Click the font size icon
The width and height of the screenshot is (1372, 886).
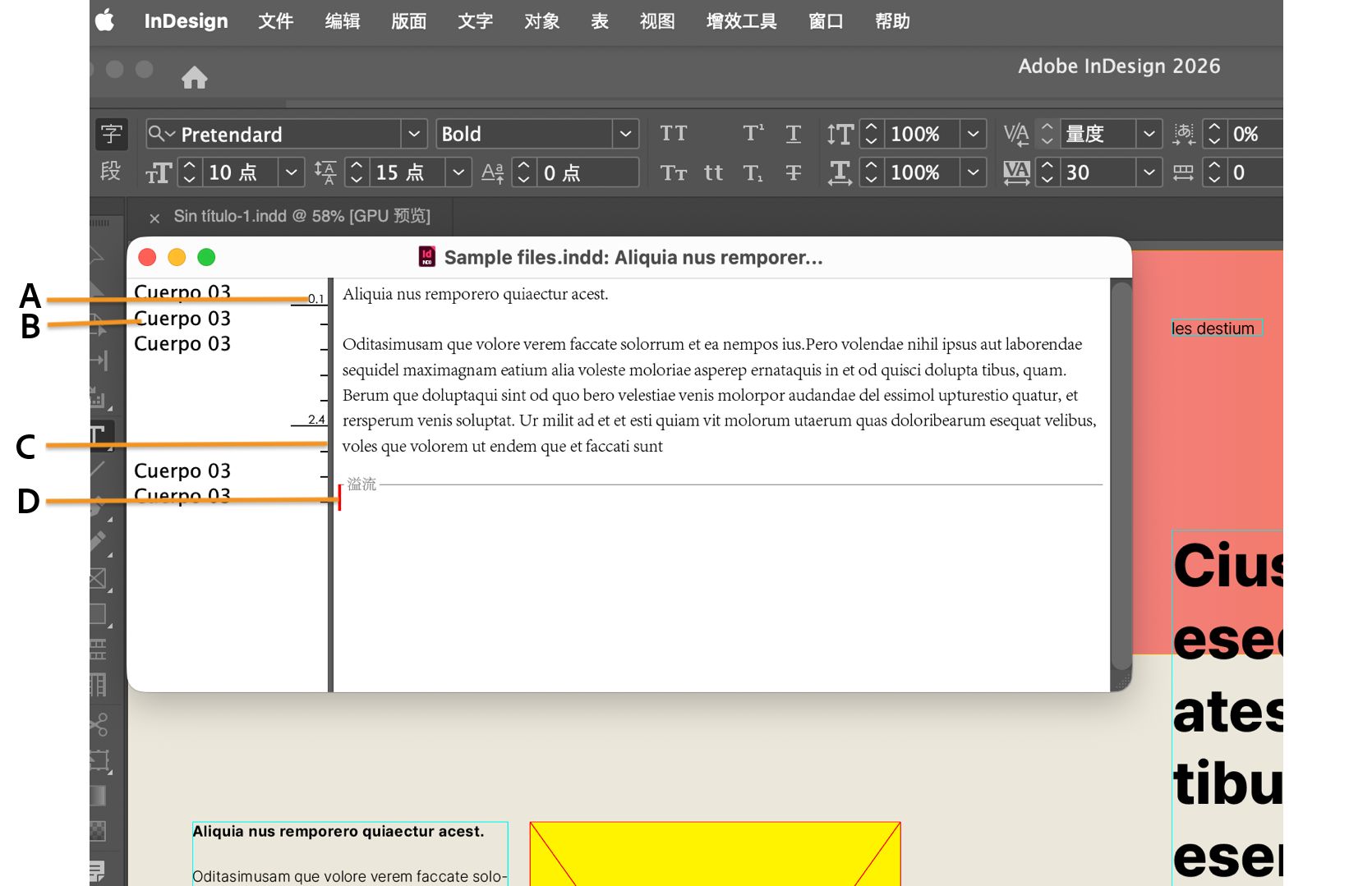(159, 172)
